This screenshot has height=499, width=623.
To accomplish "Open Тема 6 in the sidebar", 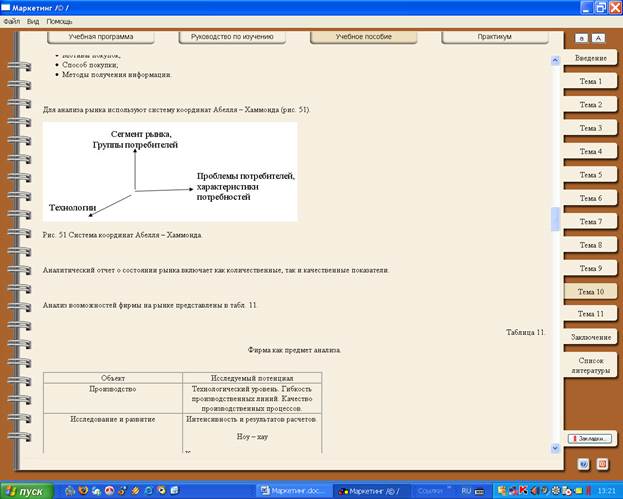I will (590, 198).
